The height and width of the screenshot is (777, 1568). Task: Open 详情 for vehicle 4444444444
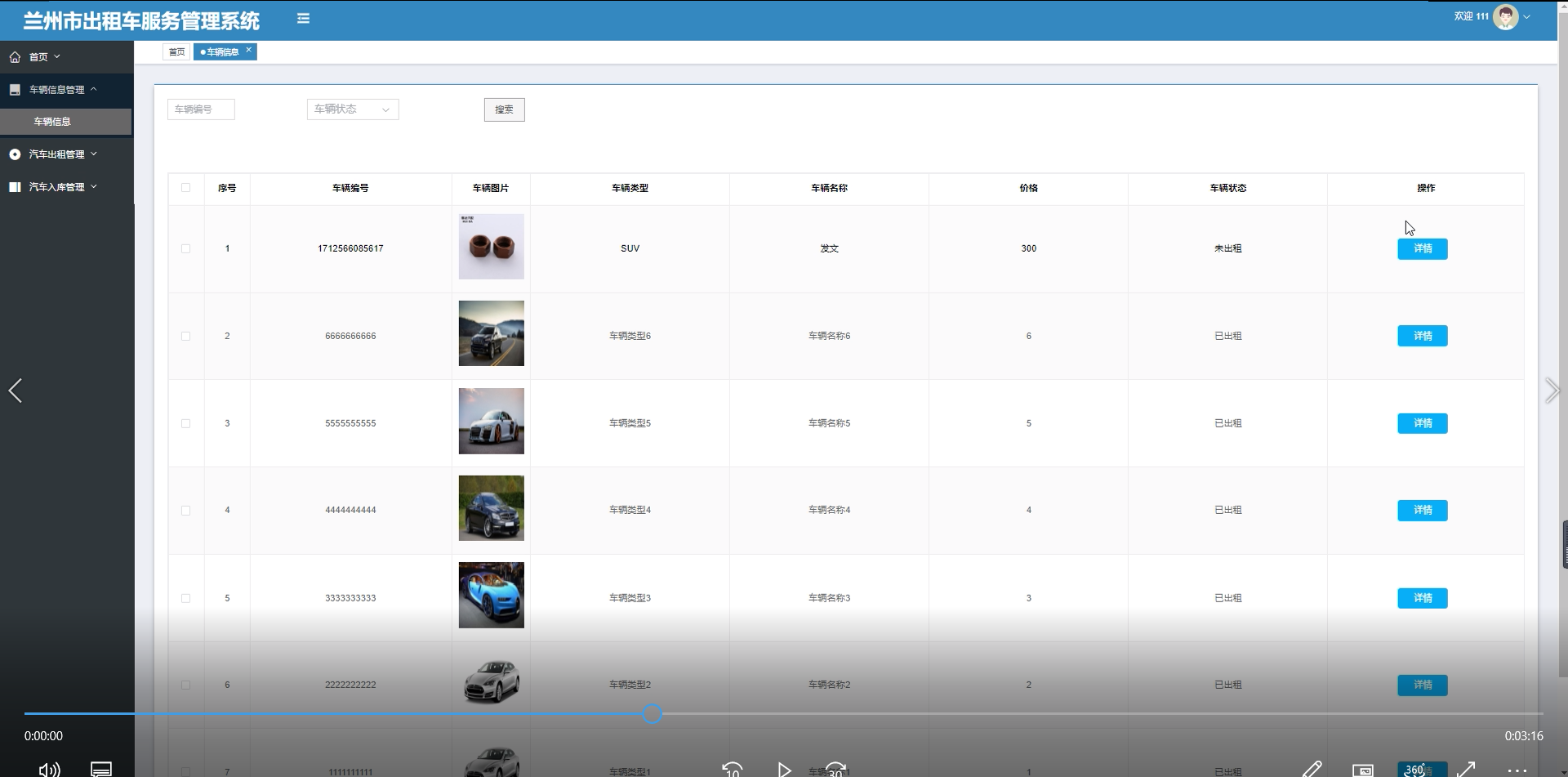tap(1422, 510)
